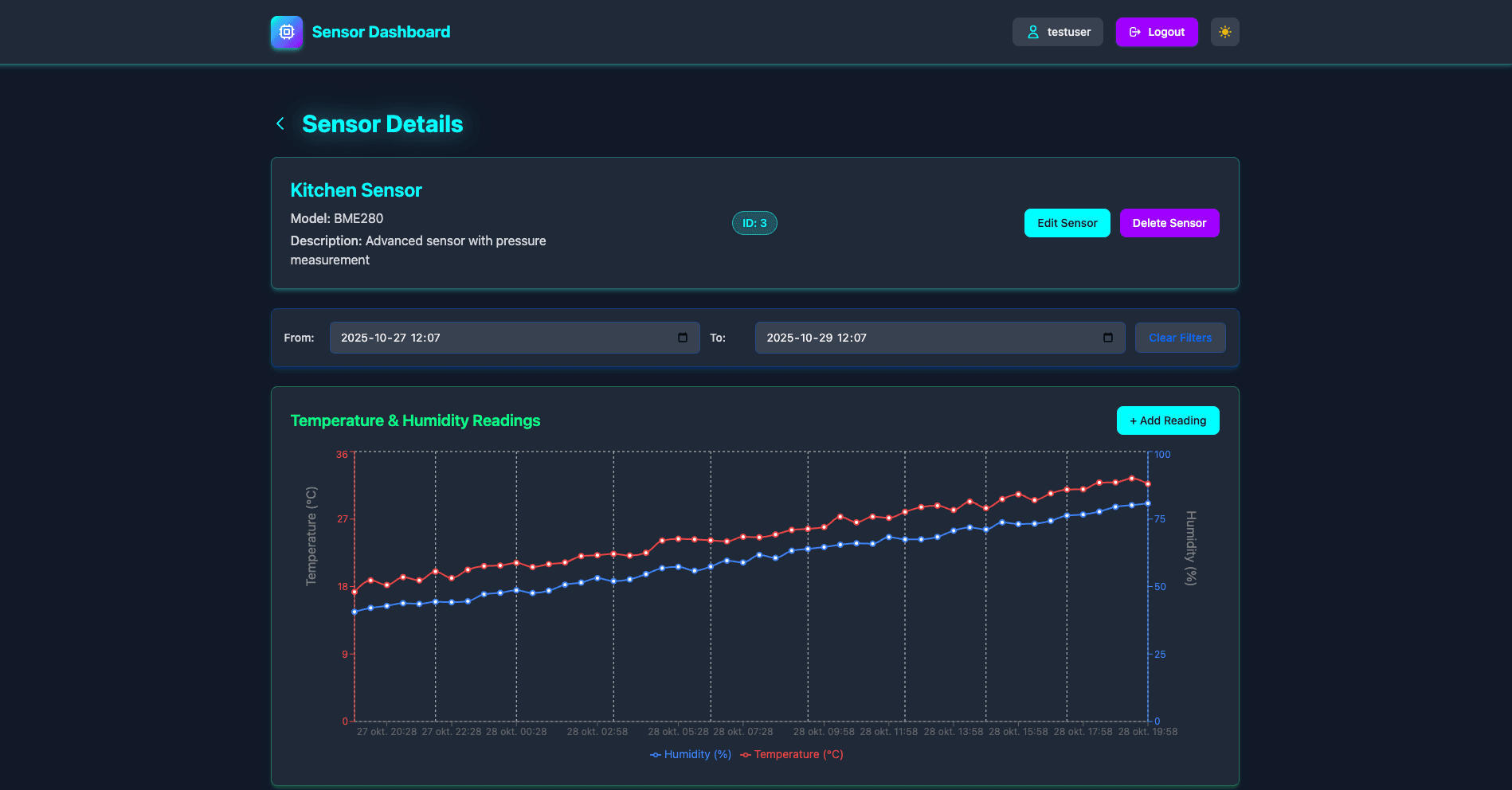Click the Edit Sensor button
This screenshot has height=790, width=1512.
pos(1067,223)
